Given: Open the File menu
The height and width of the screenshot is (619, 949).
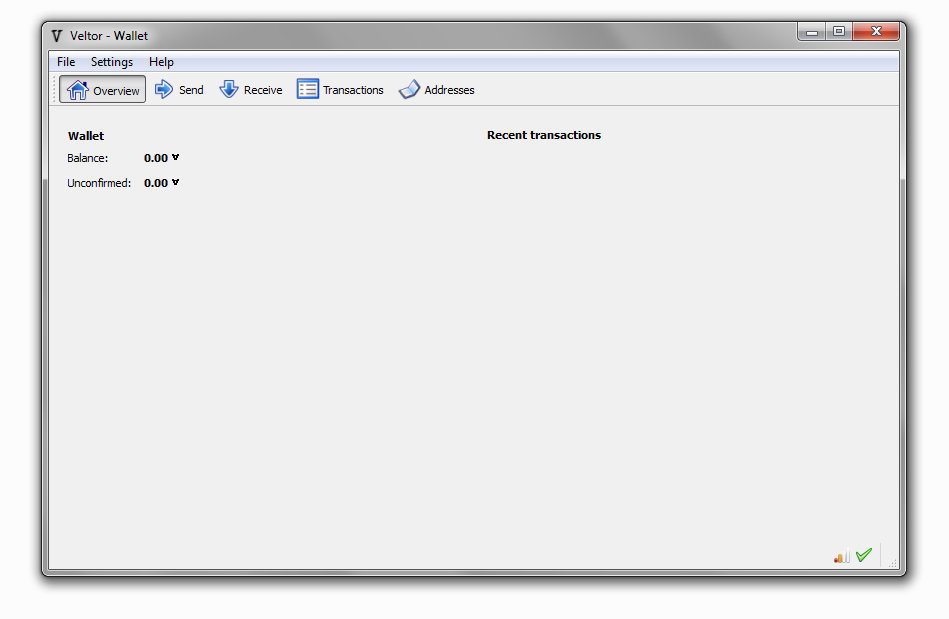Looking at the screenshot, I should click(x=66, y=62).
